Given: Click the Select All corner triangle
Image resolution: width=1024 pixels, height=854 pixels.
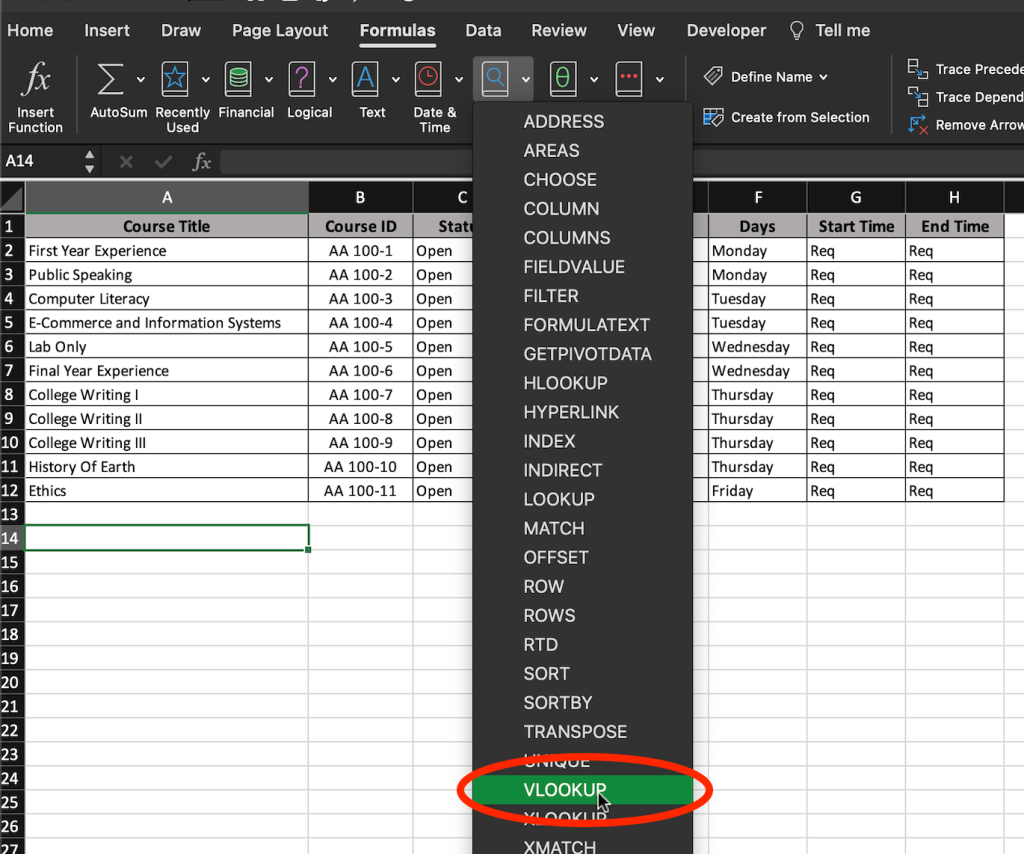Looking at the screenshot, I should (12, 197).
